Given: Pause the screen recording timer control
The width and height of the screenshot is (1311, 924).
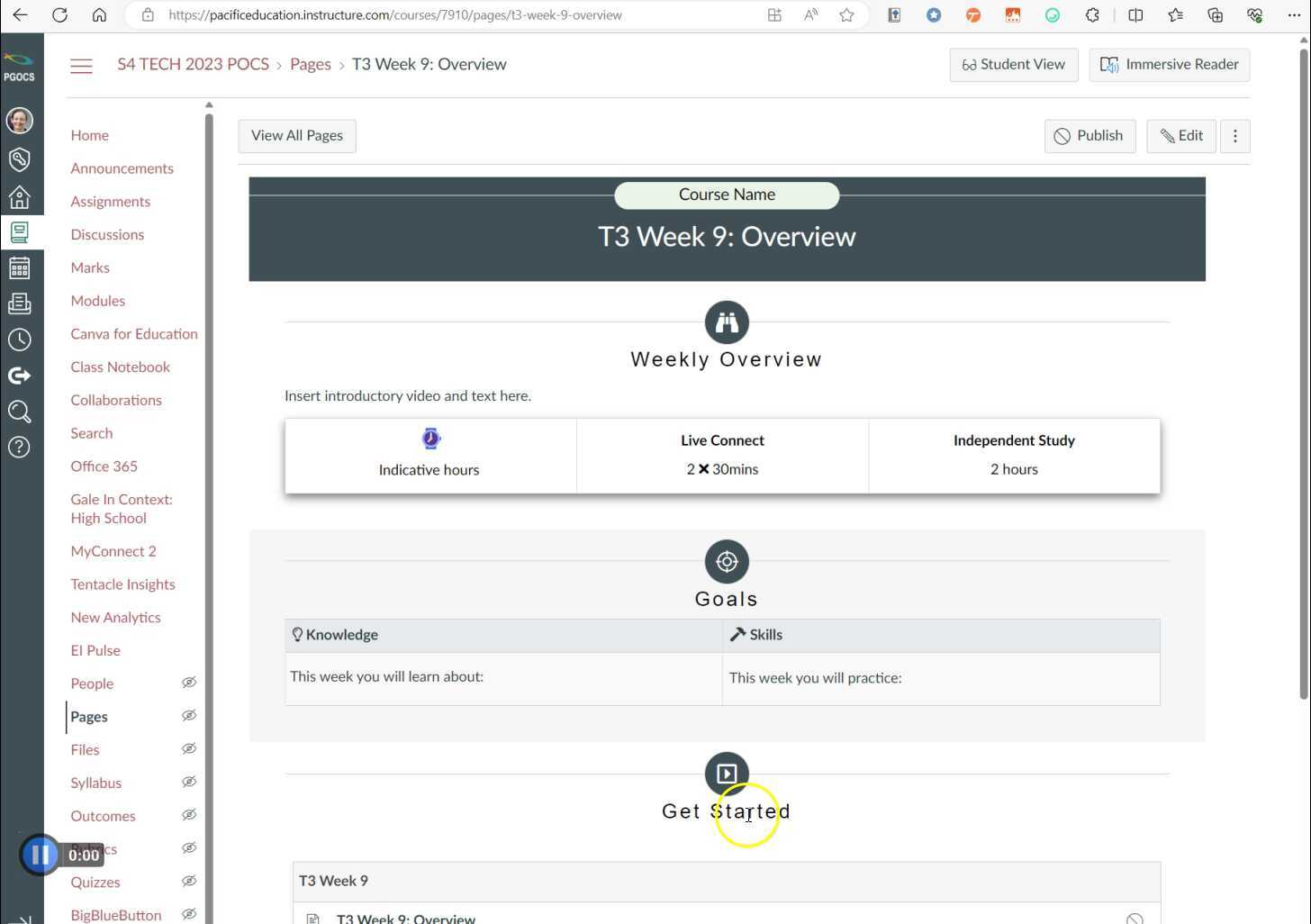Looking at the screenshot, I should pyautogui.click(x=40, y=854).
